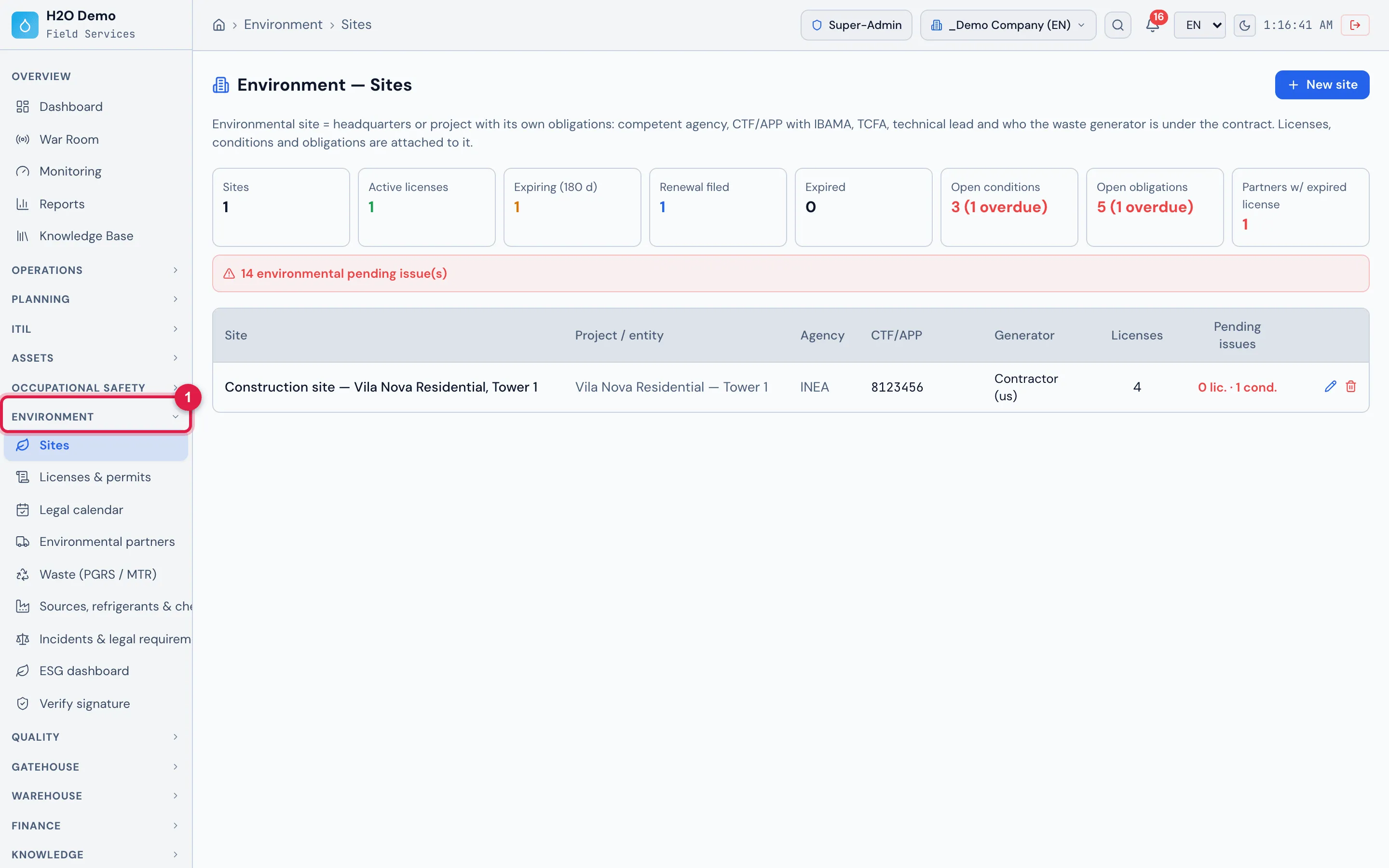Toggle dark mode moon icon
Screen dimensions: 1389x868
point(1244,25)
